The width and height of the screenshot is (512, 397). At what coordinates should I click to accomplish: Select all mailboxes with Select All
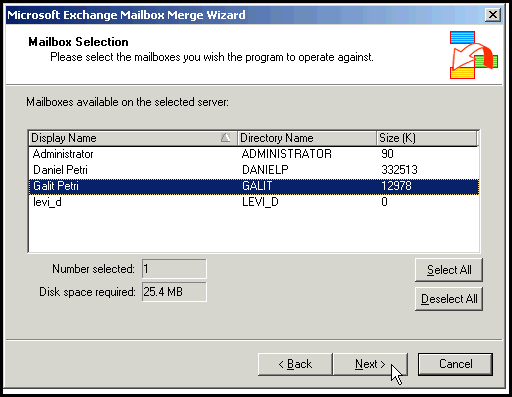449,270
